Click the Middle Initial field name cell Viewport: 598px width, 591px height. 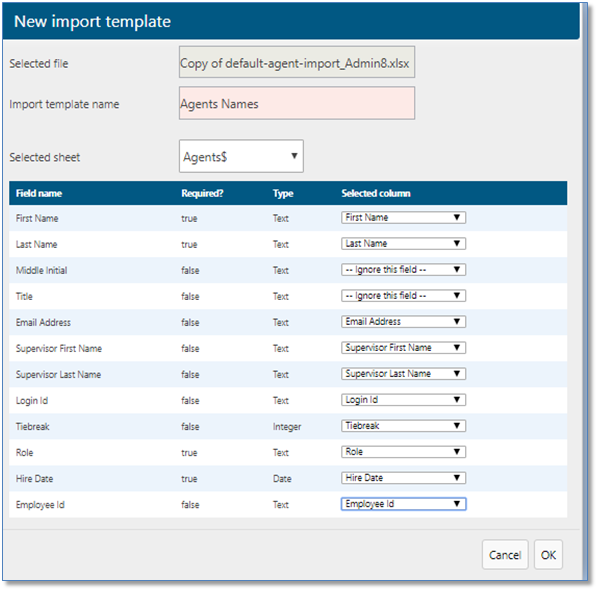pos(42,271)
